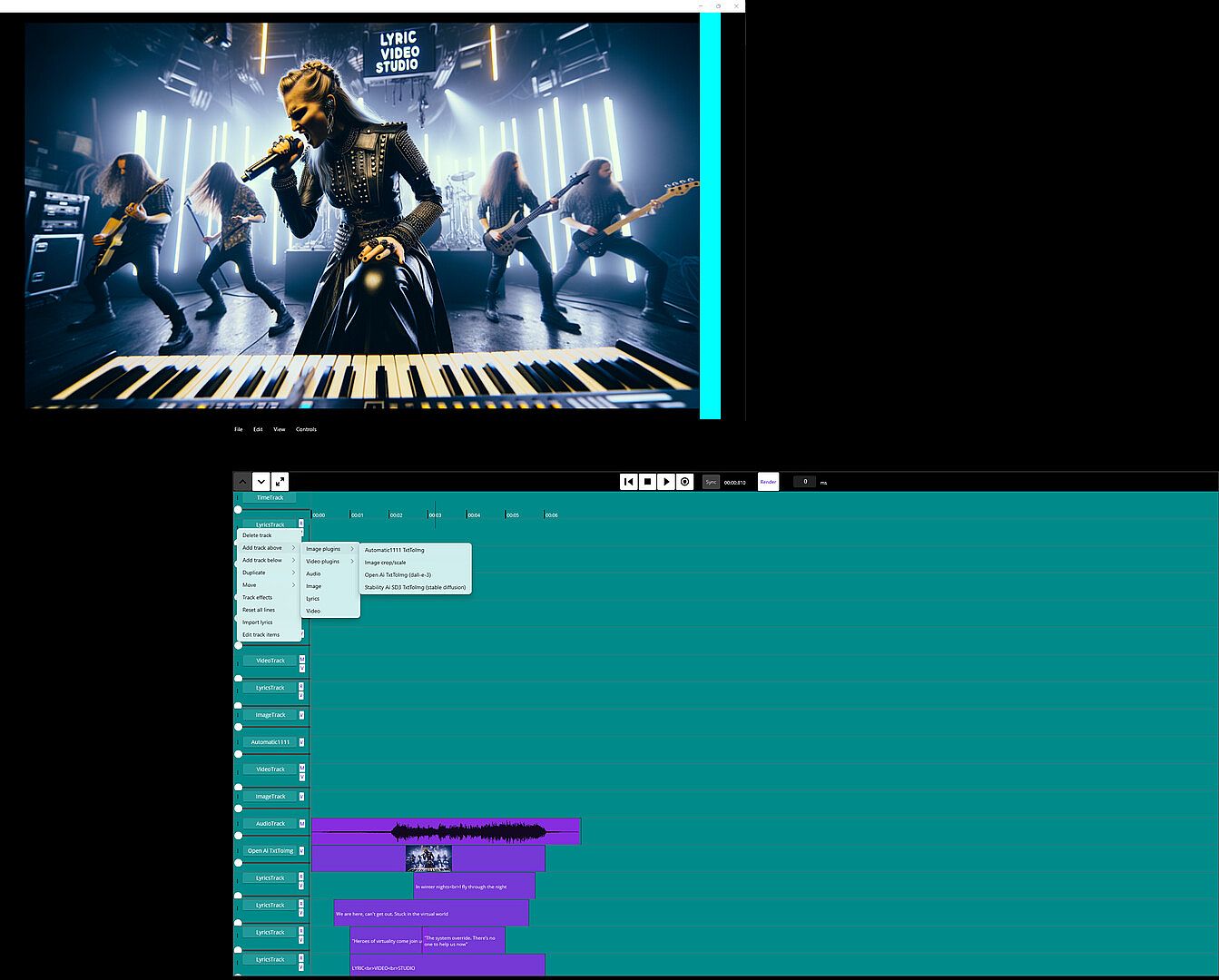Open the Edit menu

pos(258,429)
